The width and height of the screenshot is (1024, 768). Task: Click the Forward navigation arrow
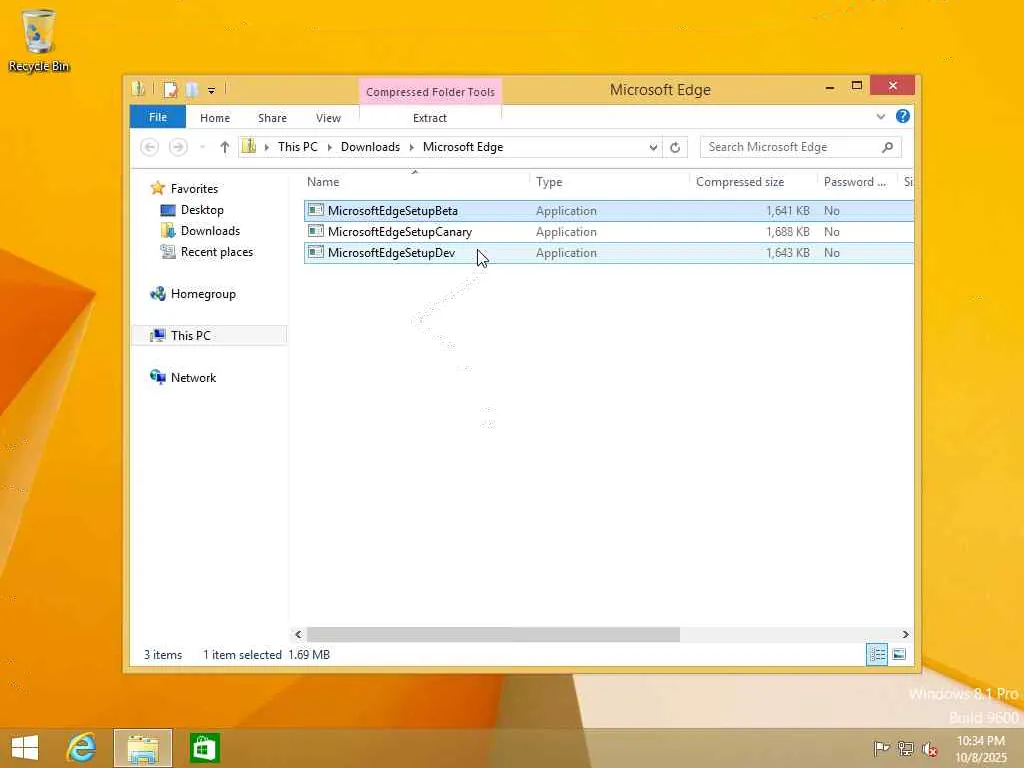[178, 147]
